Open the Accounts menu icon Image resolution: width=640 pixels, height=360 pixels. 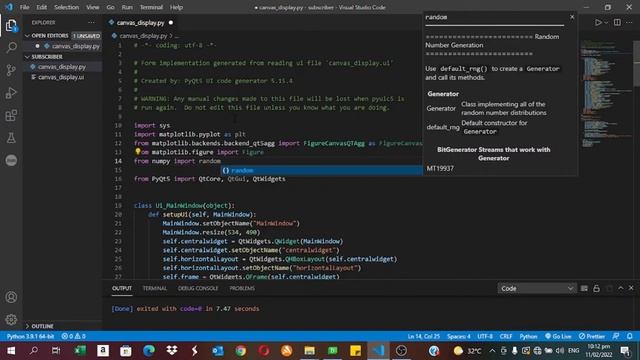click(11, 297)
